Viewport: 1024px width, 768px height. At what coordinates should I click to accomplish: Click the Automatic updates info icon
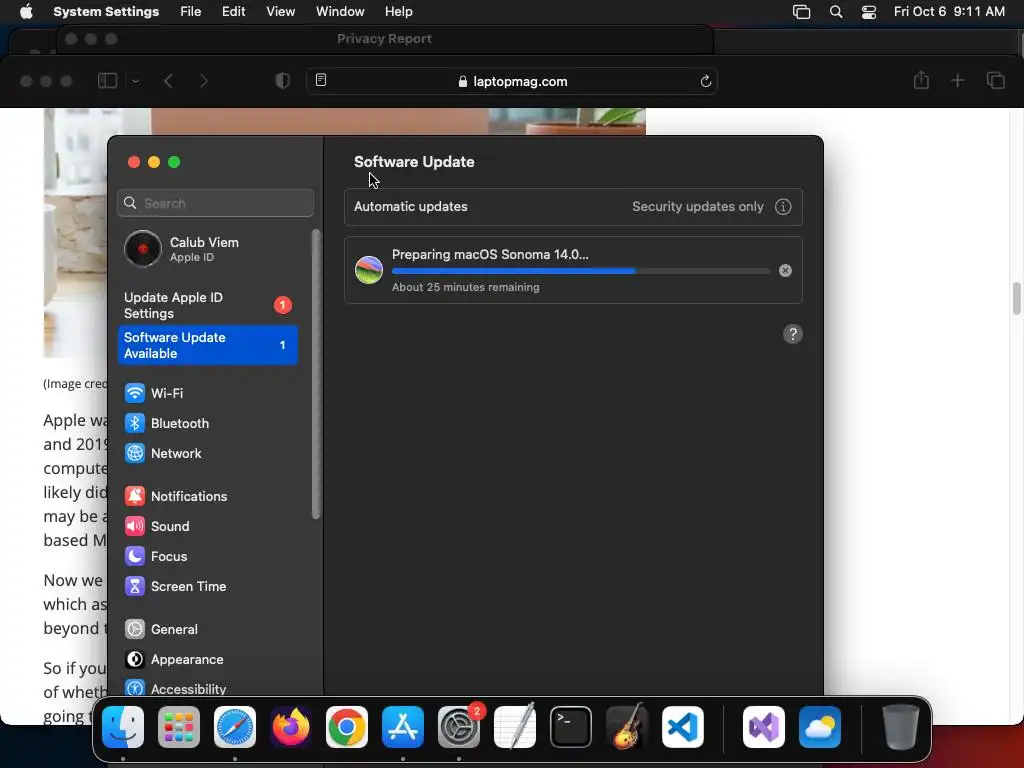pyautogui.click(x=783, y=207)
